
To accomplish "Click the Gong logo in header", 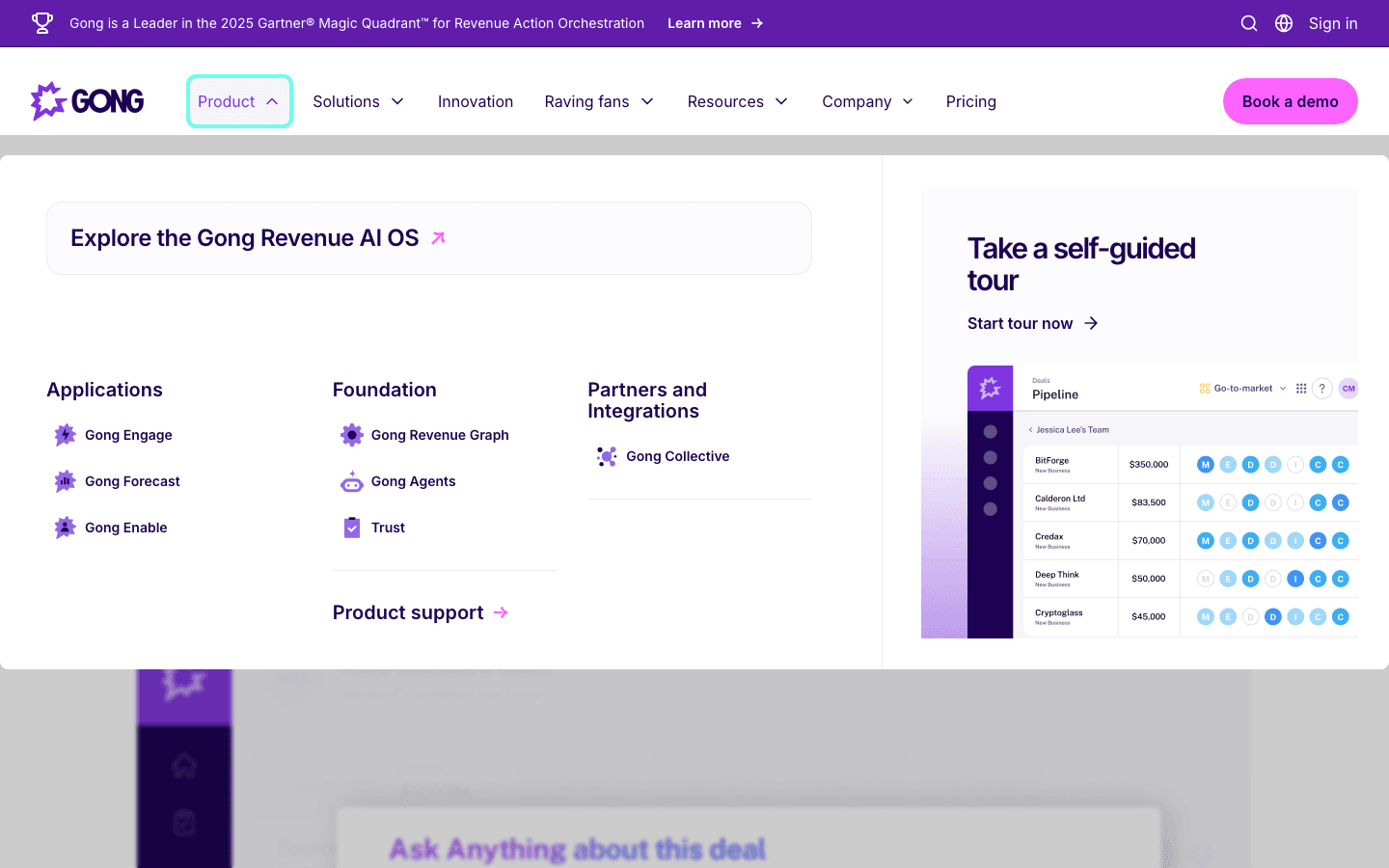I will [x=88, y=101].
